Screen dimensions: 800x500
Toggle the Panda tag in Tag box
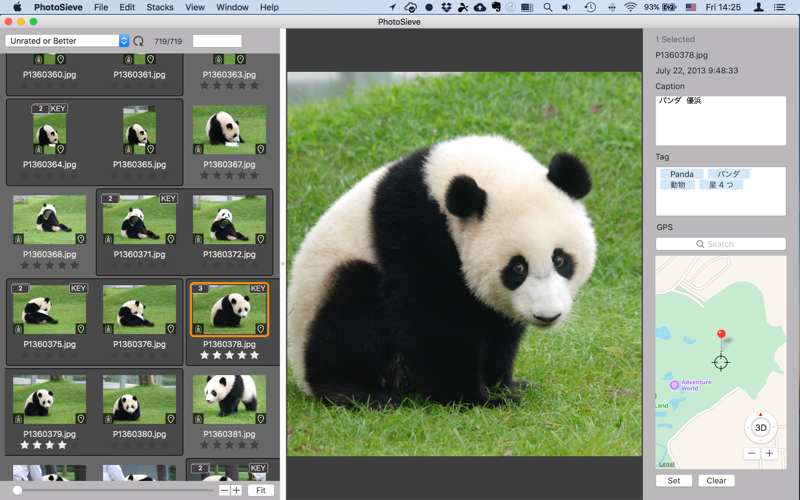(x=682, y=174)
